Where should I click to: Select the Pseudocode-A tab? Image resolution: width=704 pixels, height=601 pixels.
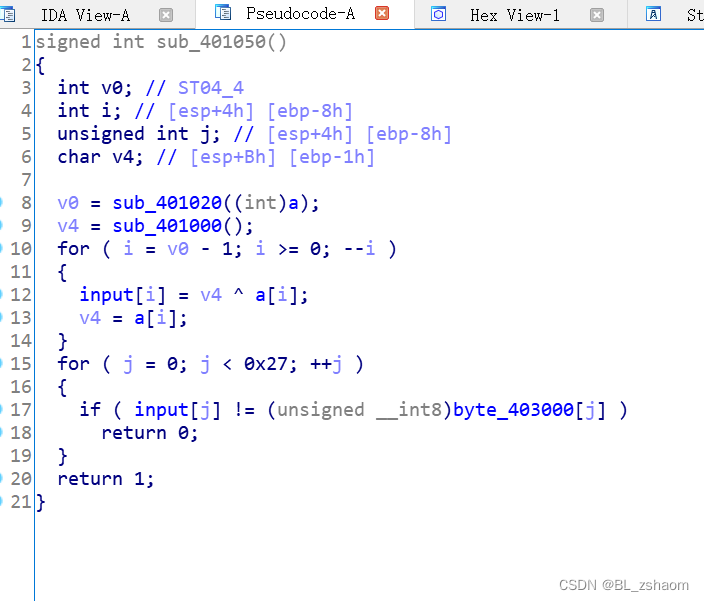pos(300,13)
